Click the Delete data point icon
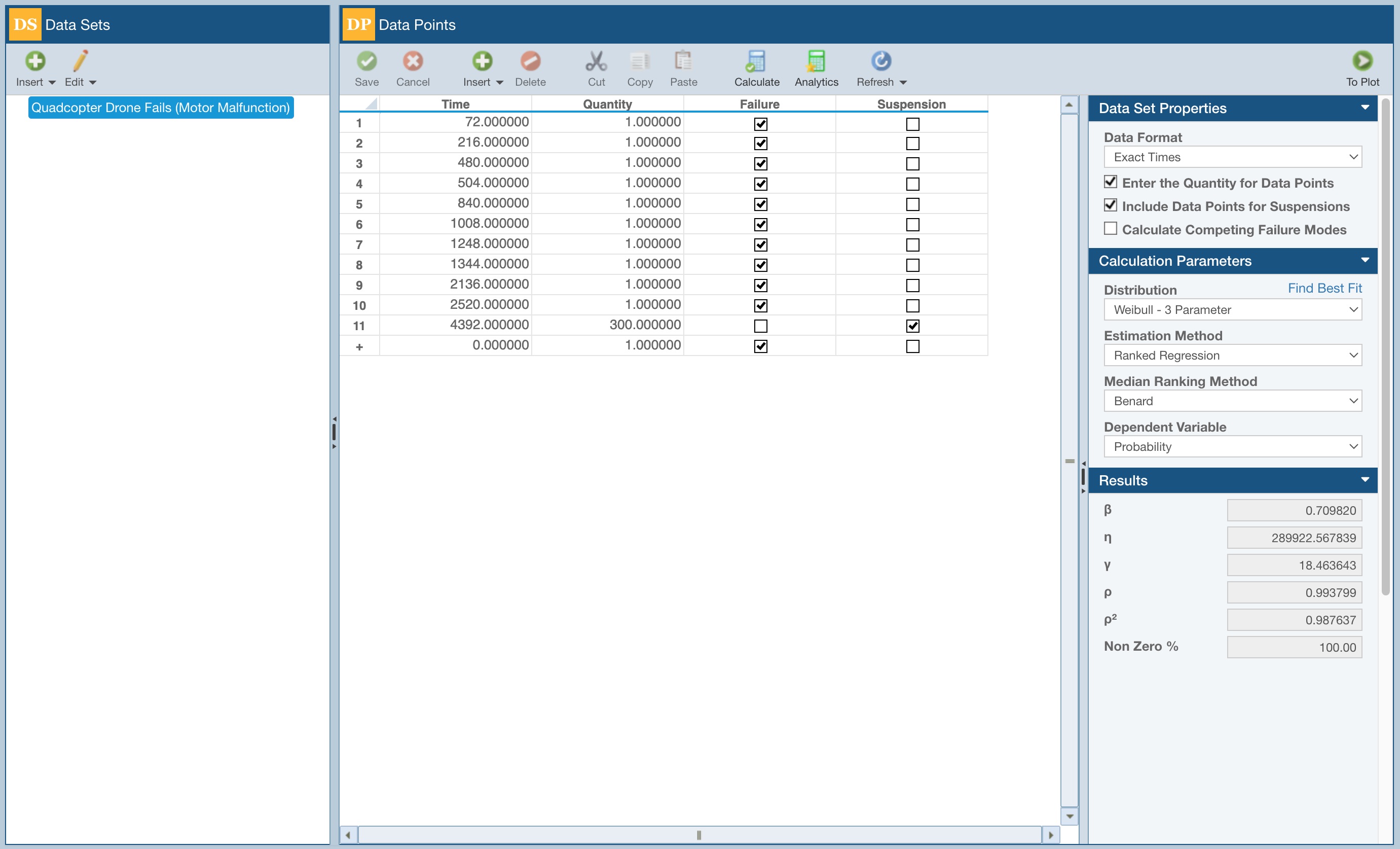 tap(530, 61)
